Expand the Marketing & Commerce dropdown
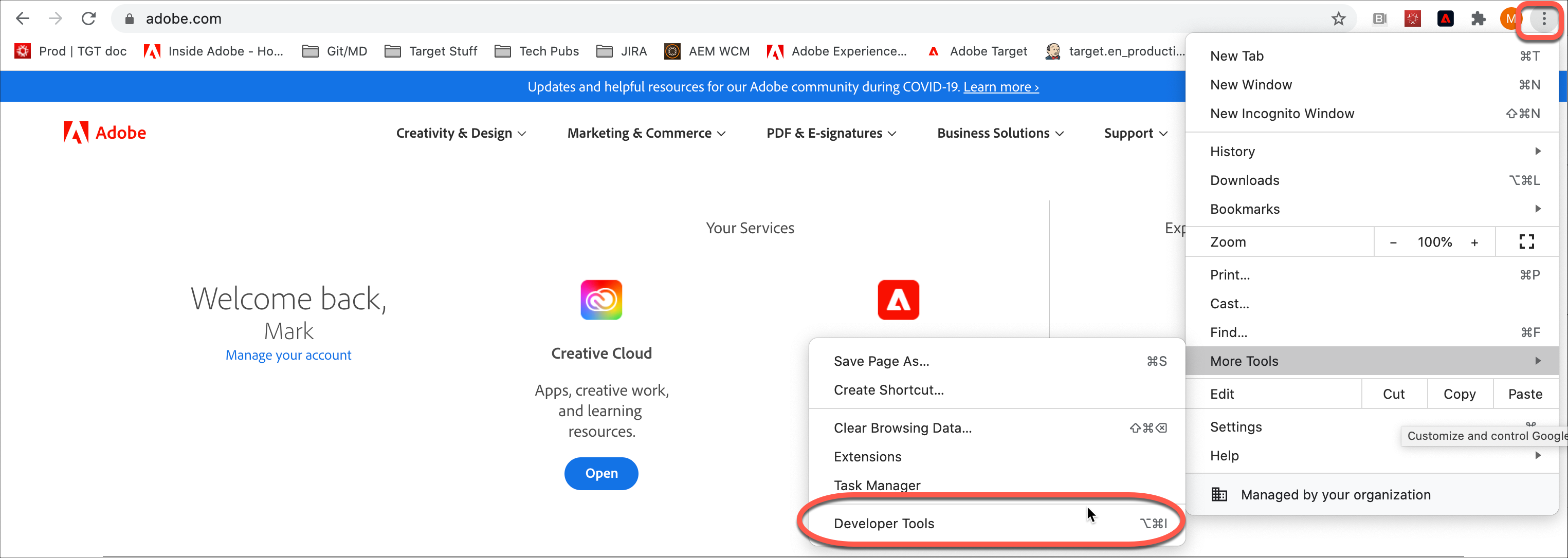Image resolution: width=1568 pixels, height=558 pixels. [646, 133]
